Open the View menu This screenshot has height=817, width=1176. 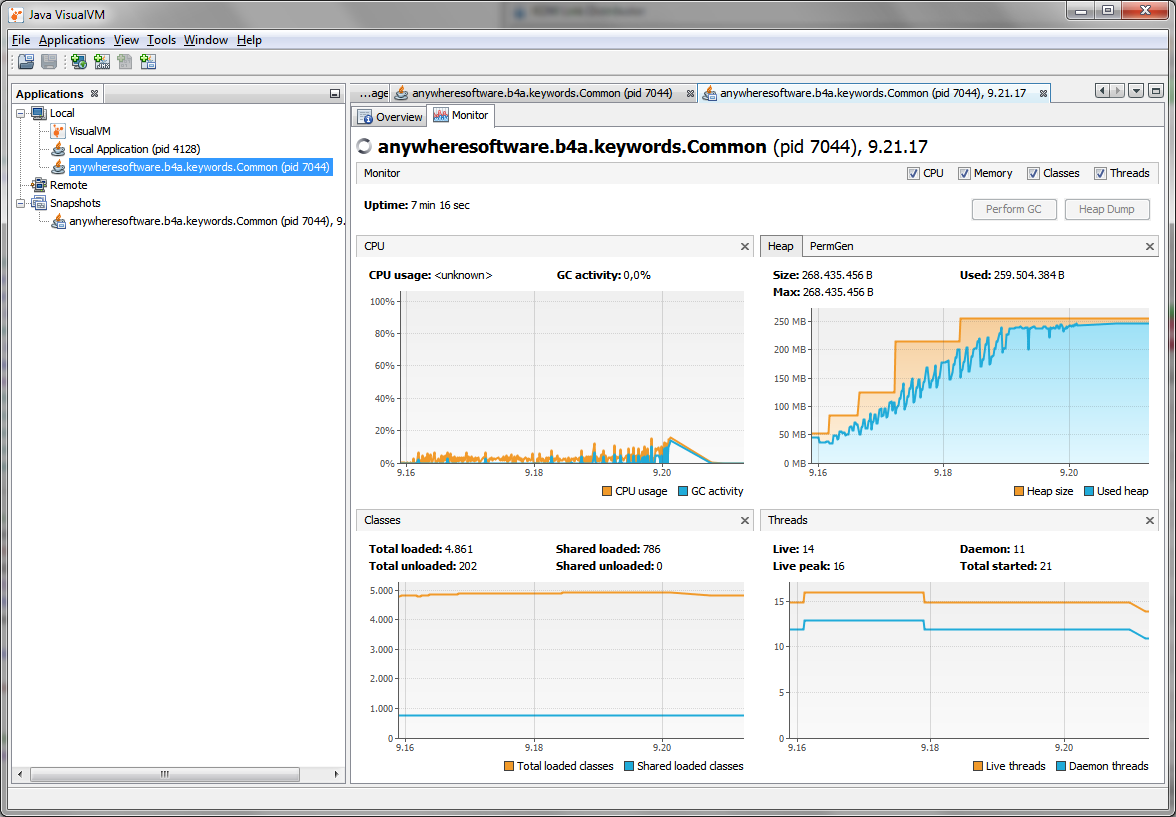click(x=126, y=40)
